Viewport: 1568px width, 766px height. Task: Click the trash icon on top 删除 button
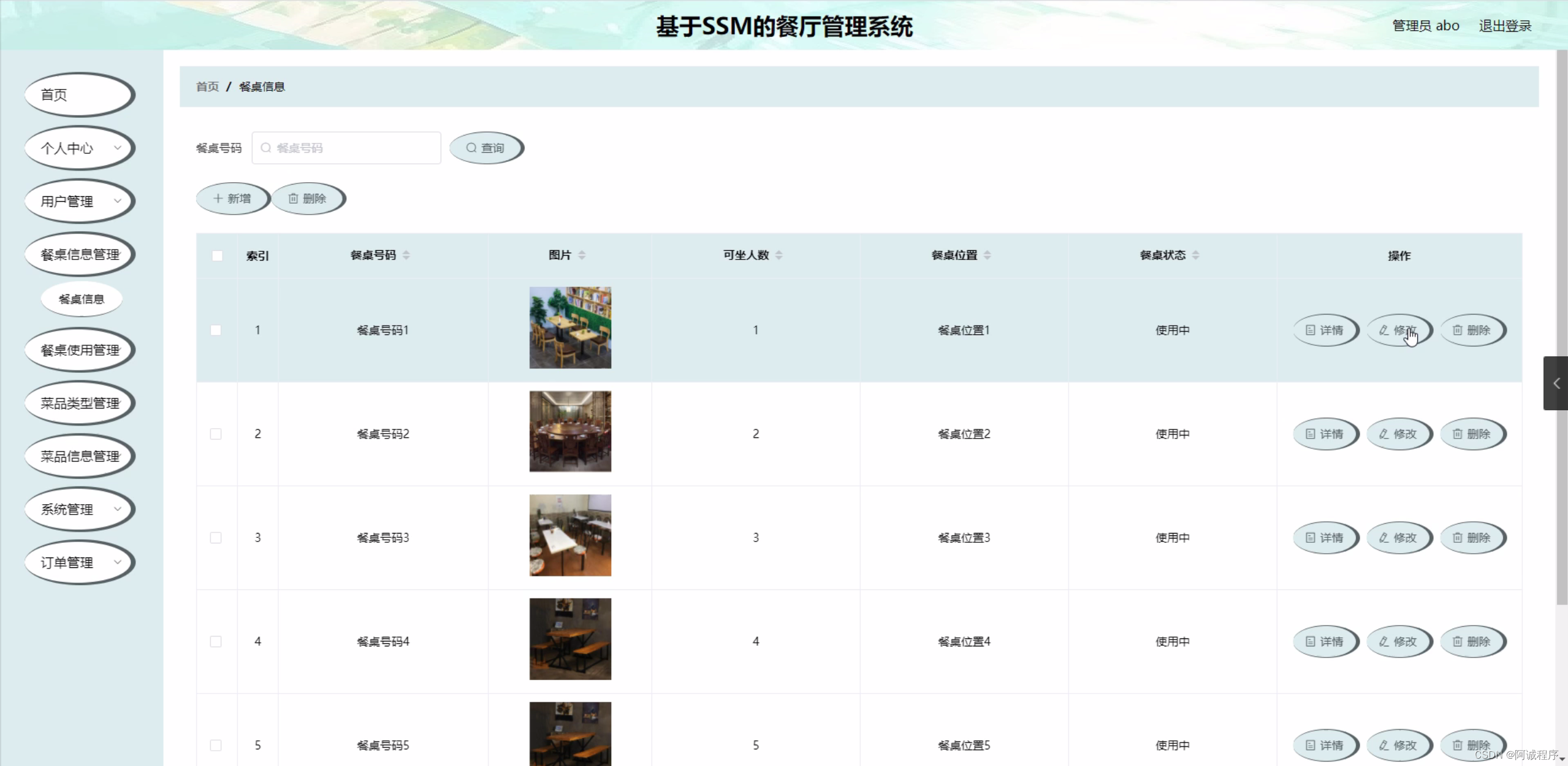click(293, 198)
